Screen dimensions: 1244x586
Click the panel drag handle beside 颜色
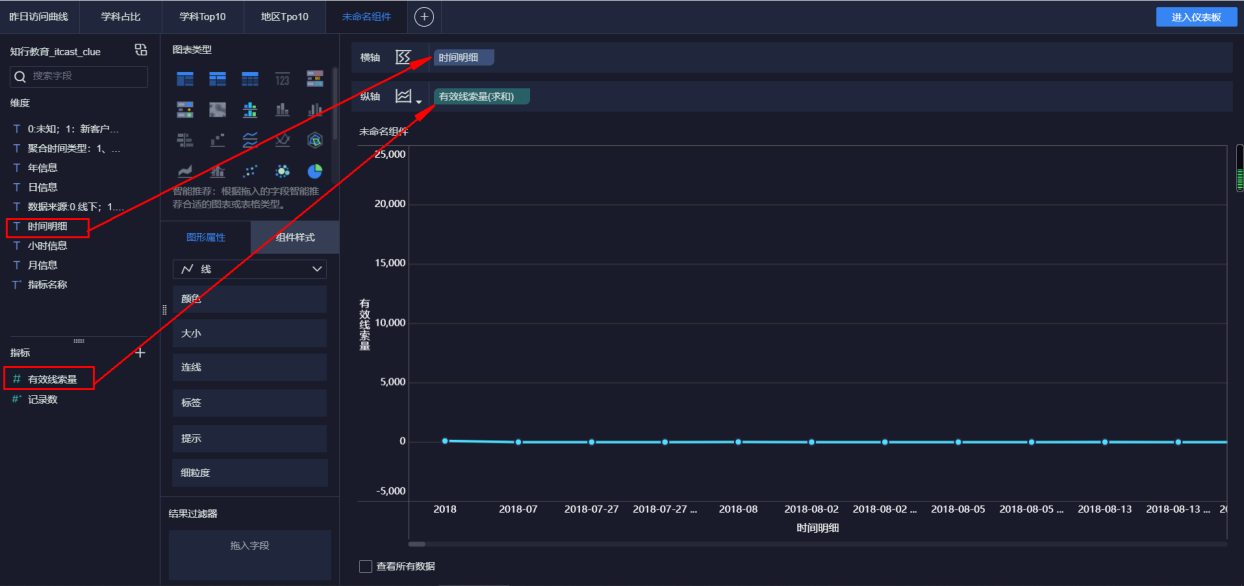(x=165, y=310)
